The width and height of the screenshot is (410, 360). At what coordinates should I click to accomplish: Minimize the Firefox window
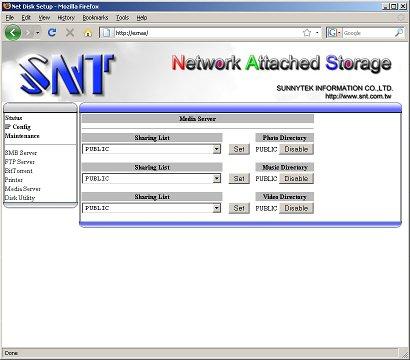tap(386, 6)
